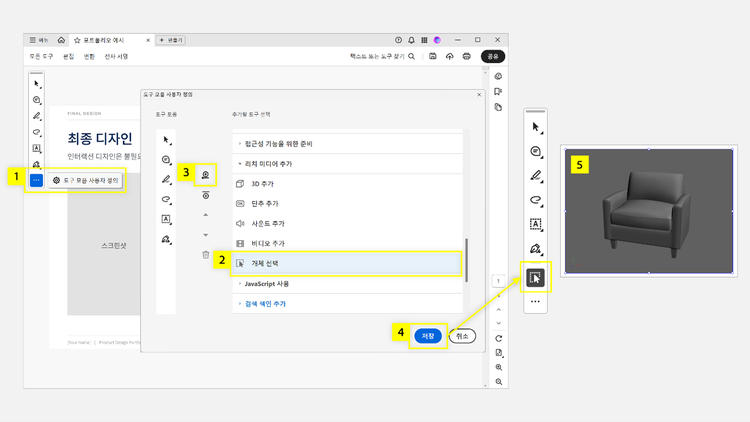
Task: Choose 단추 추가 tool in list
Action: click(348, 204)
